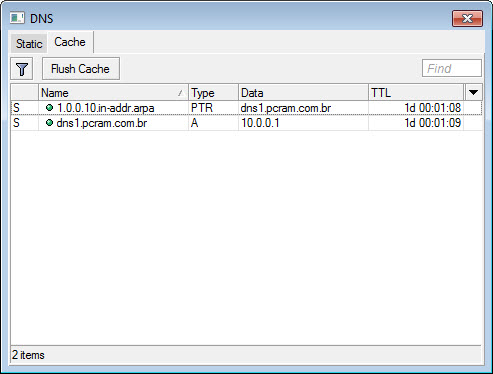The image size is (493, 374).
Task: Switch to the Static tab
Action: (x=29, y=44)
